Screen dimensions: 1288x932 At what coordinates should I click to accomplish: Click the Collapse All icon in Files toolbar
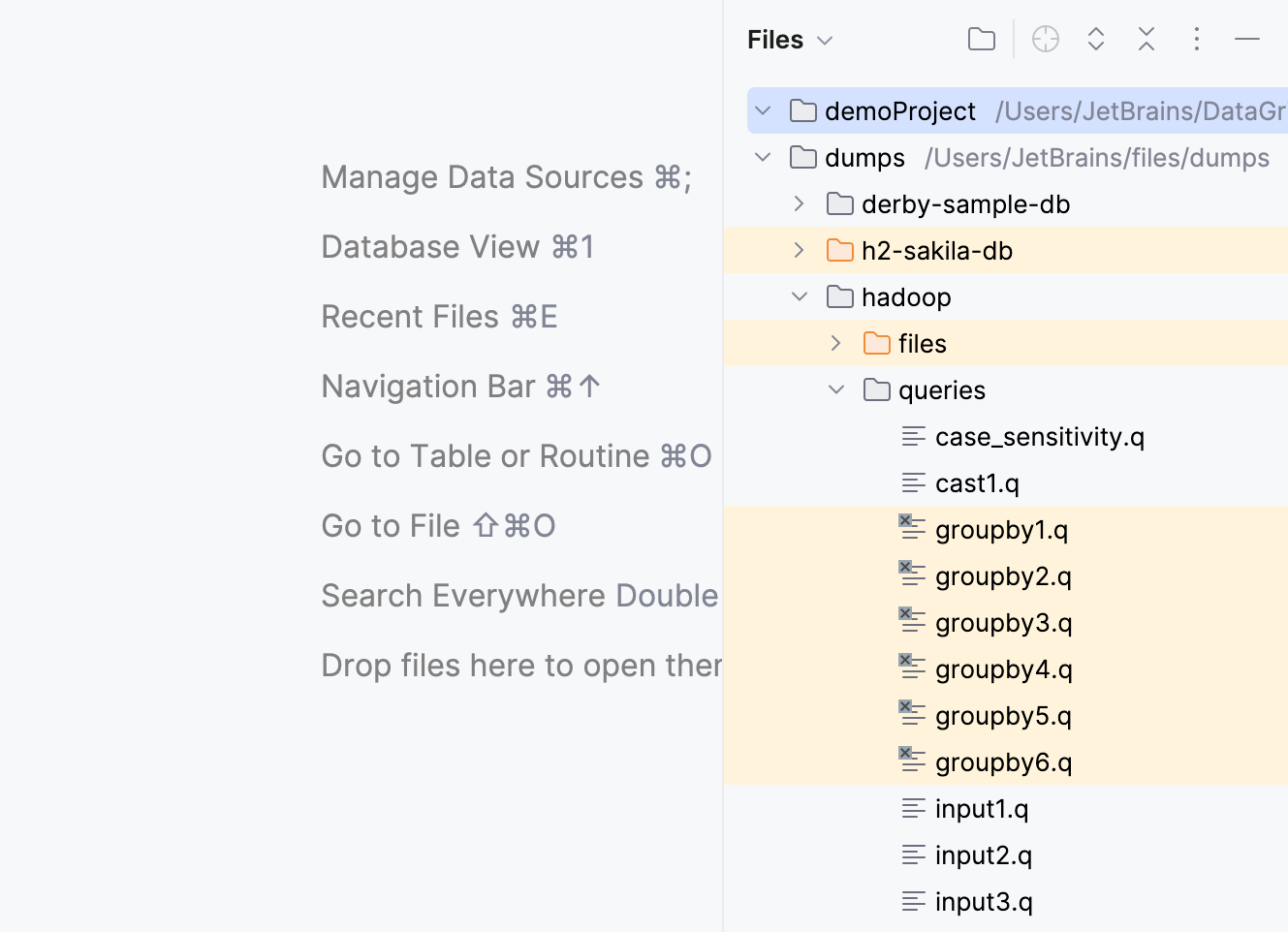(x=1146, y=39)
